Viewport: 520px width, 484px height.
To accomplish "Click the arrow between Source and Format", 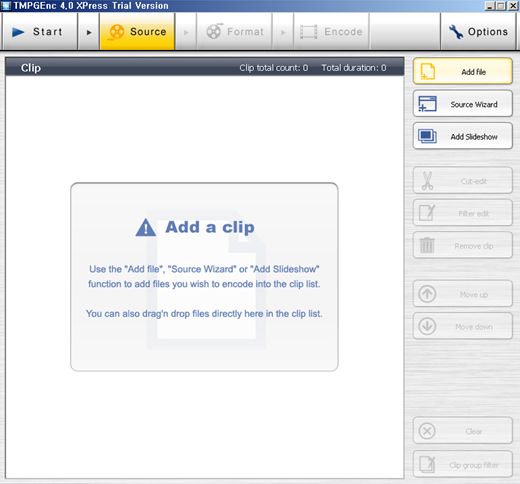I will pos(186,32).
